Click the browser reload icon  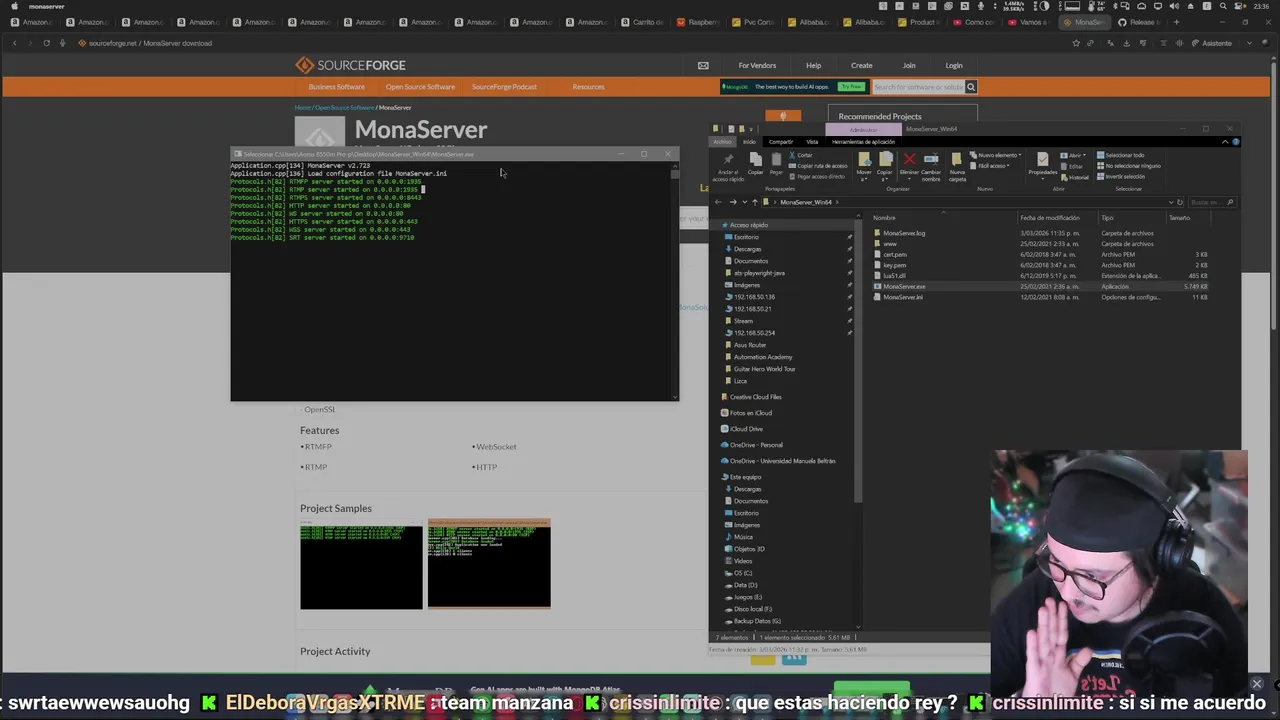(x=46, y=43)
